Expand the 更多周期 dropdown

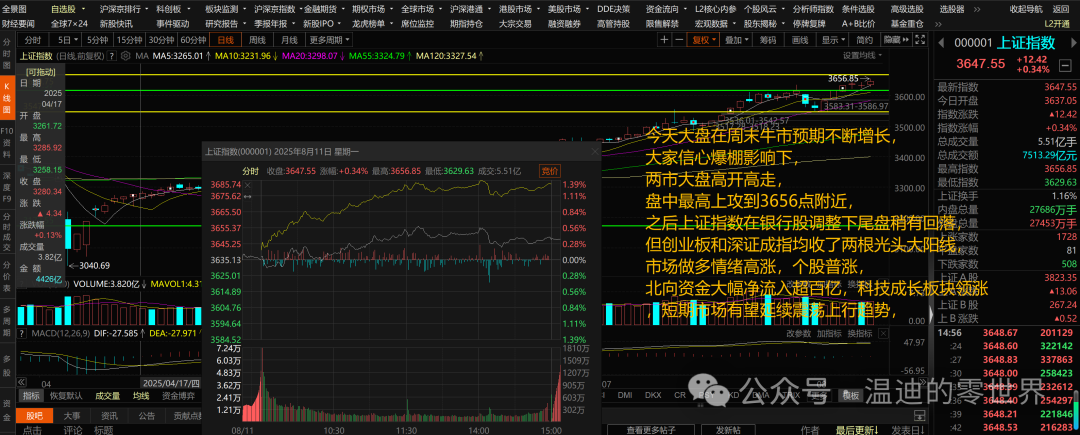coord(324,40)
